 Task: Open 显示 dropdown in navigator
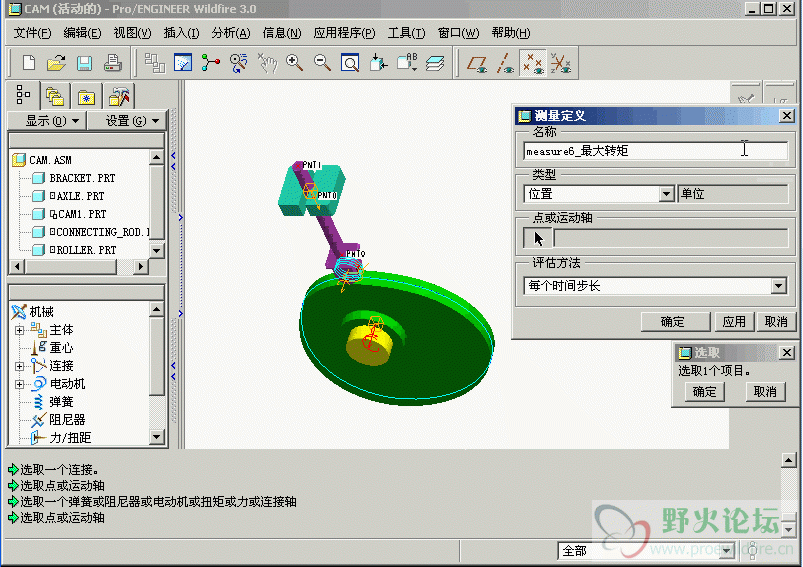pyautogui.click(x=47, y=121)
